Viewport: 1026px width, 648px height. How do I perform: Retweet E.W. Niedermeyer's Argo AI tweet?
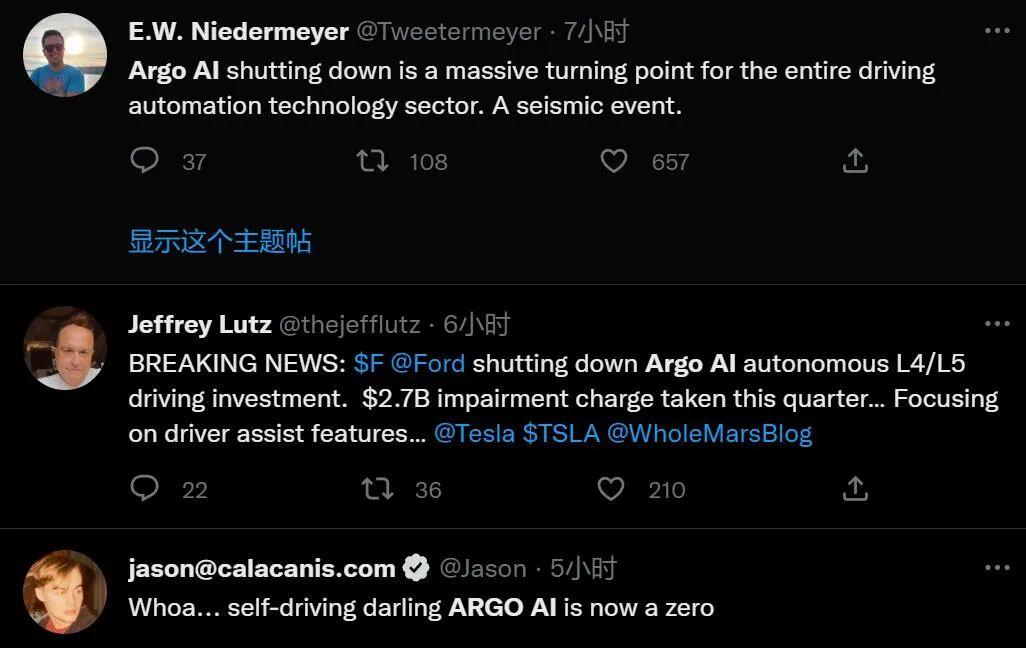point(372,160)
